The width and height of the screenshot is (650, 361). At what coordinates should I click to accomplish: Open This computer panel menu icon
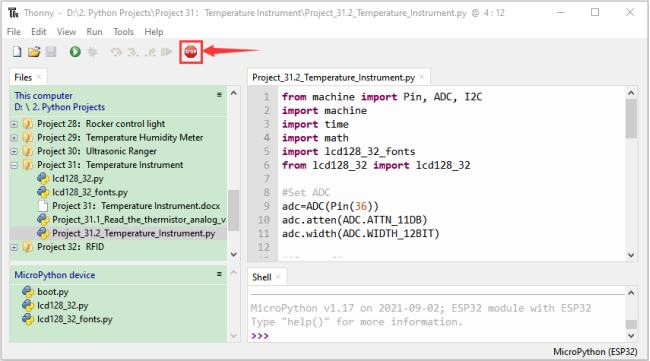(x=219, y=95)
